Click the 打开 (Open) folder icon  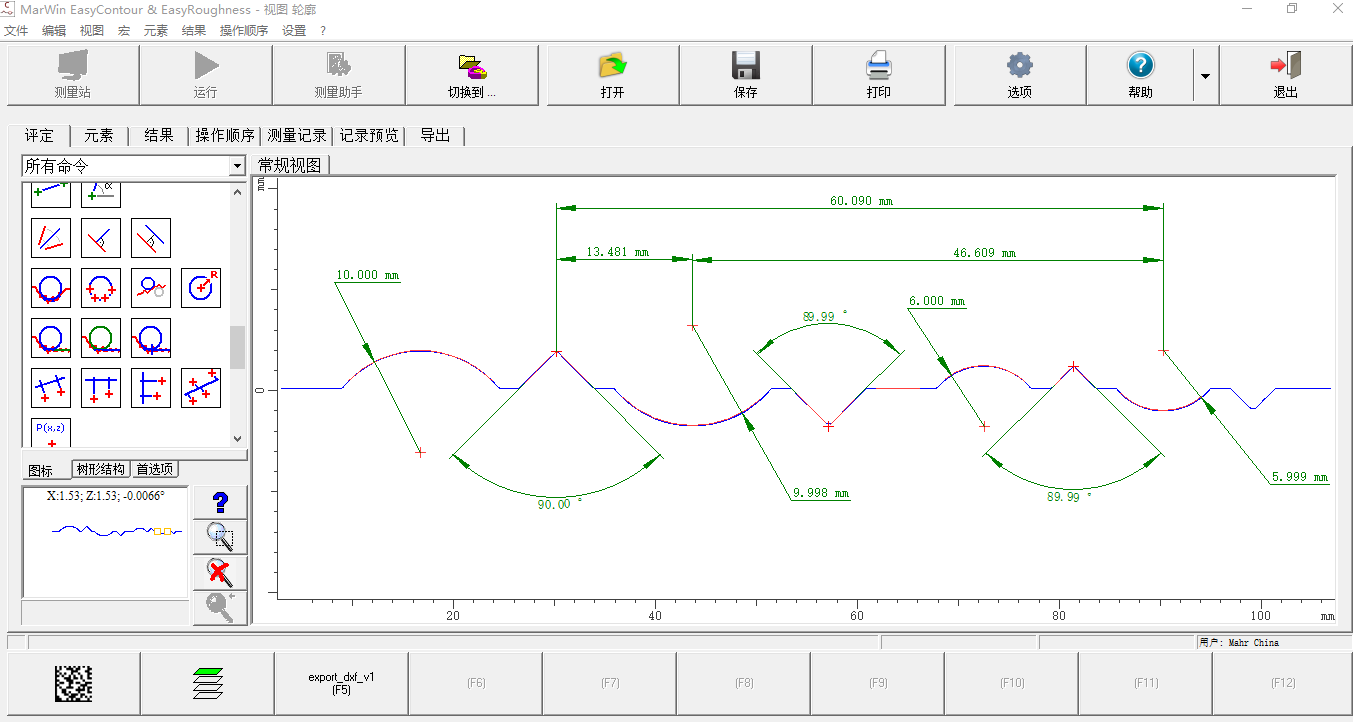pos(612,67)
